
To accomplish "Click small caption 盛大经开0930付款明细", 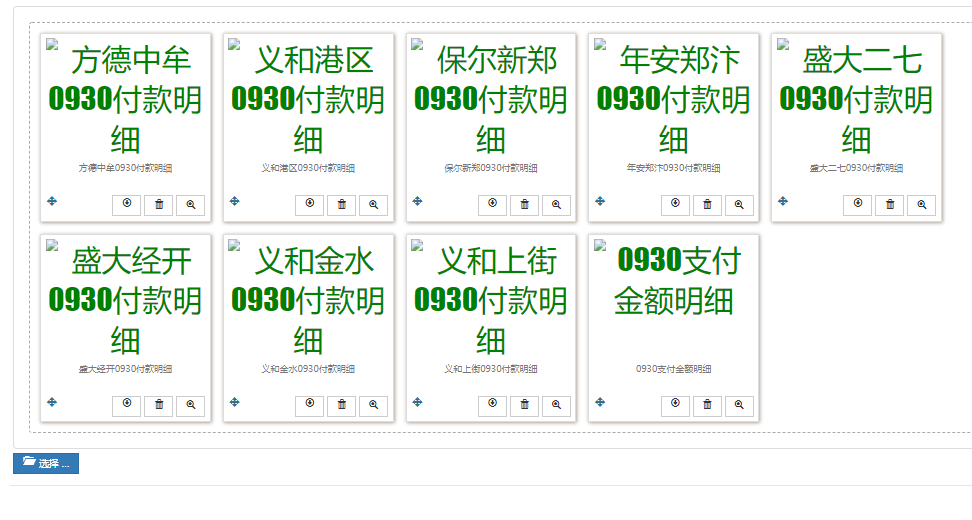I will (x=125, y=369).
